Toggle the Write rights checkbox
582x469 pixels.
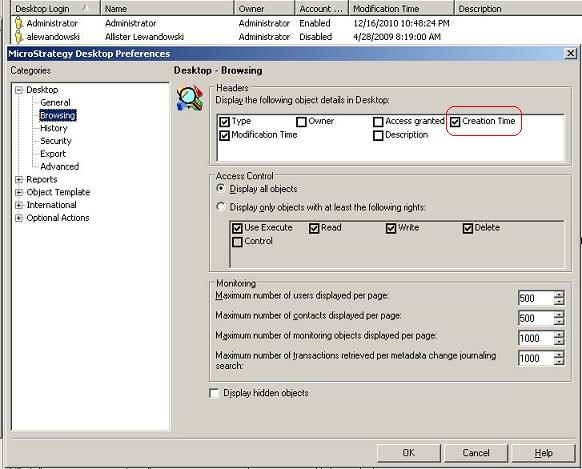click(391, 228)
